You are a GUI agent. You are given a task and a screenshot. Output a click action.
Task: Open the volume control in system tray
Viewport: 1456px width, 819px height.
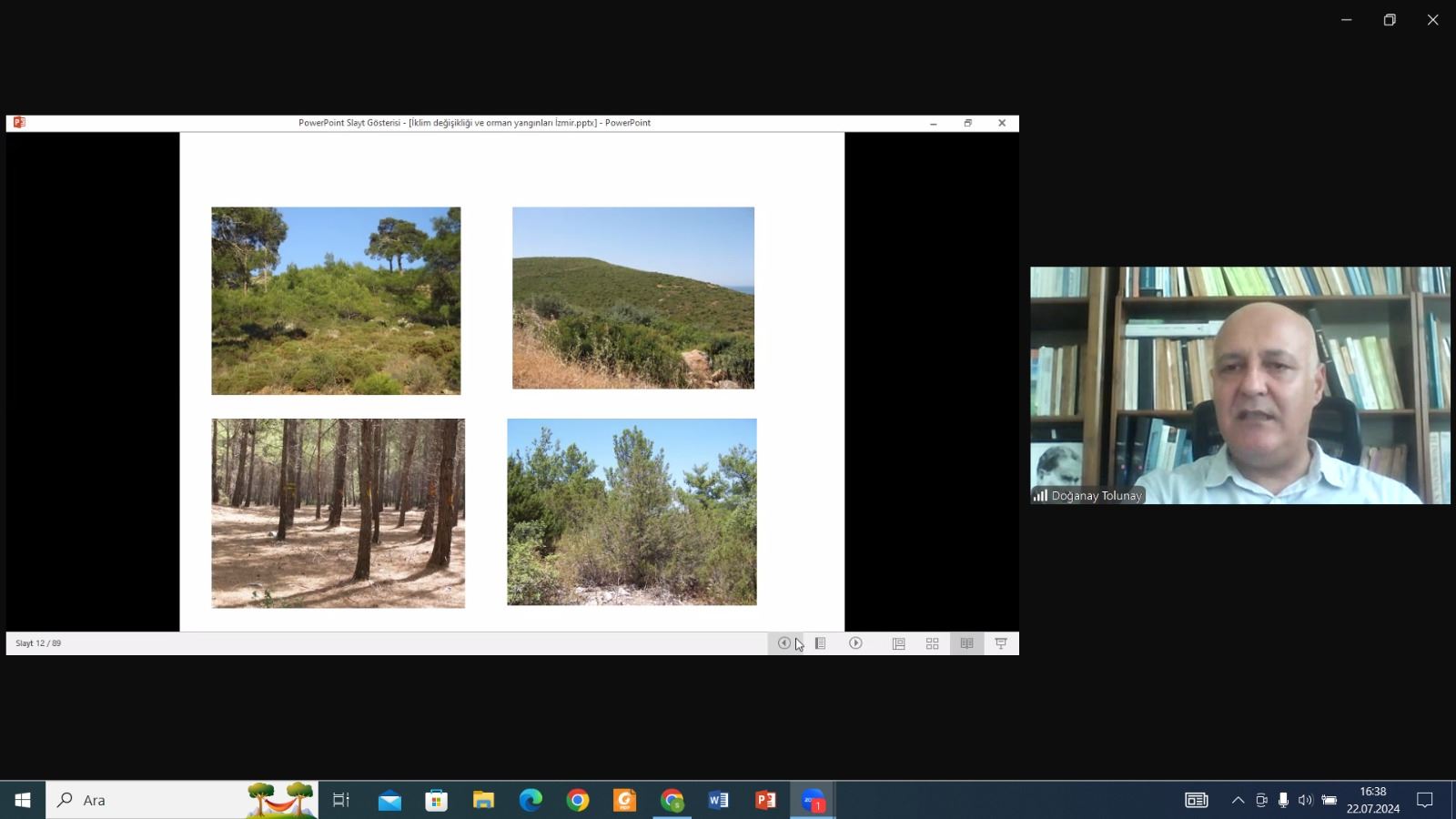pyautogui.click(x=1305, y=801)
